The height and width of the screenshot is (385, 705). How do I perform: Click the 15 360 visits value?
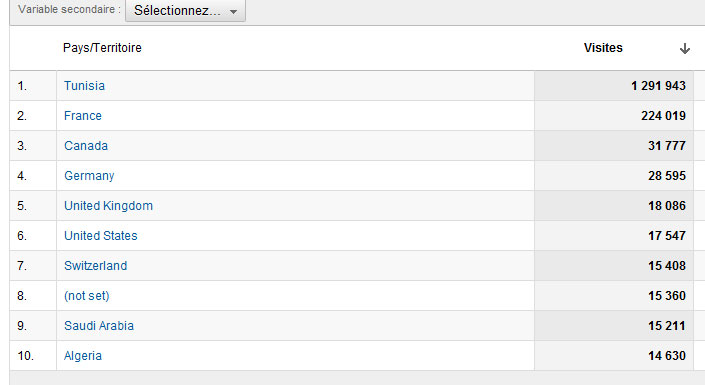pyautogui.click(x=667, y=296)
